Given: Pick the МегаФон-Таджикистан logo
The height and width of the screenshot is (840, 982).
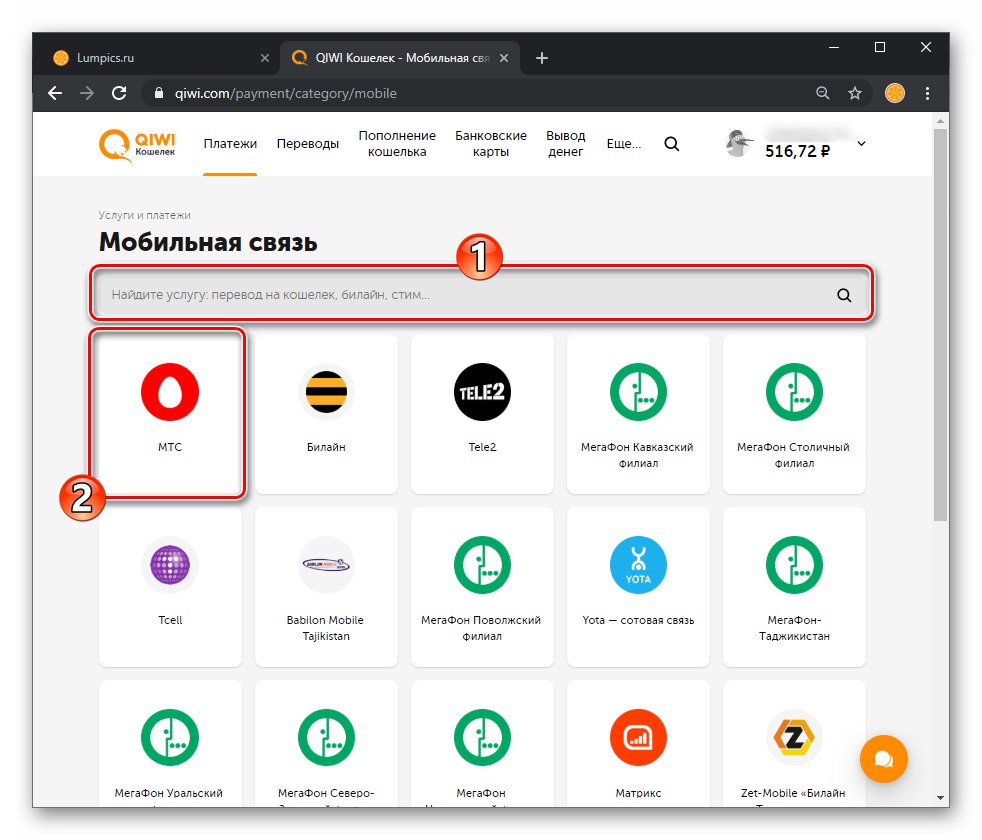Looking at the screenshot, I should coord(794,564).
